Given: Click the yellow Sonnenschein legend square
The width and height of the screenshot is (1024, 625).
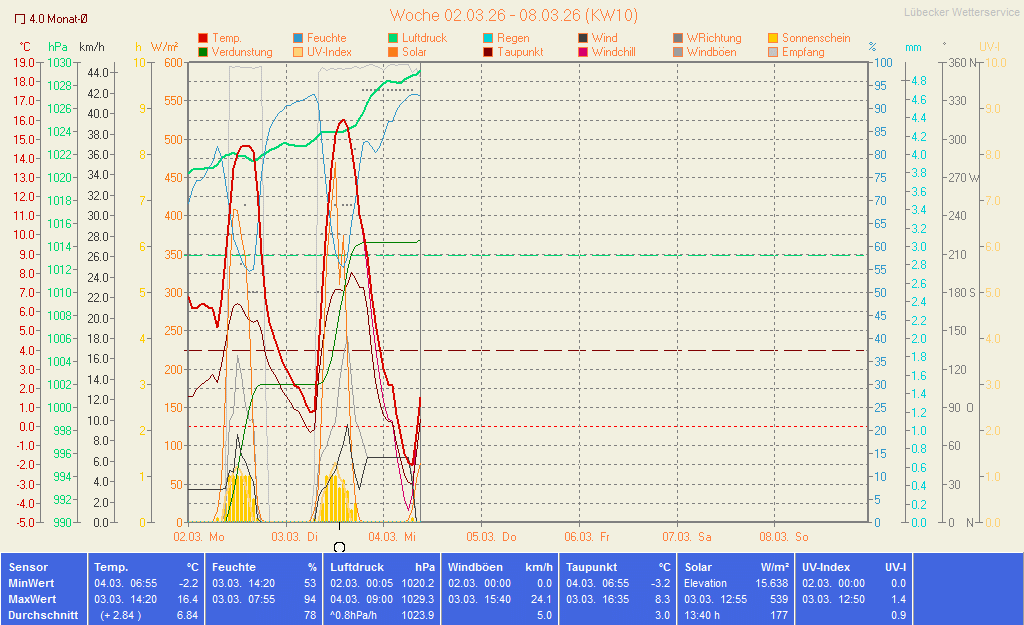Looking at the screenshot, I should (x=773, y=38).
